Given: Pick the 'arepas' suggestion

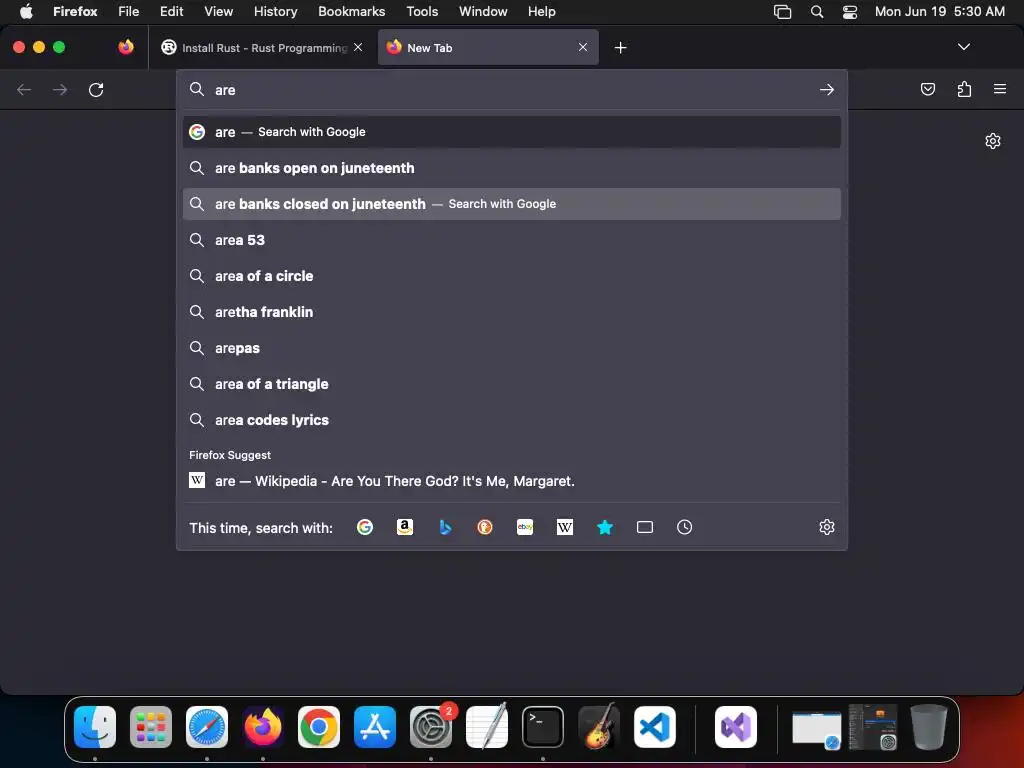Looking at the screenshot, I should [x=511, y=348].
